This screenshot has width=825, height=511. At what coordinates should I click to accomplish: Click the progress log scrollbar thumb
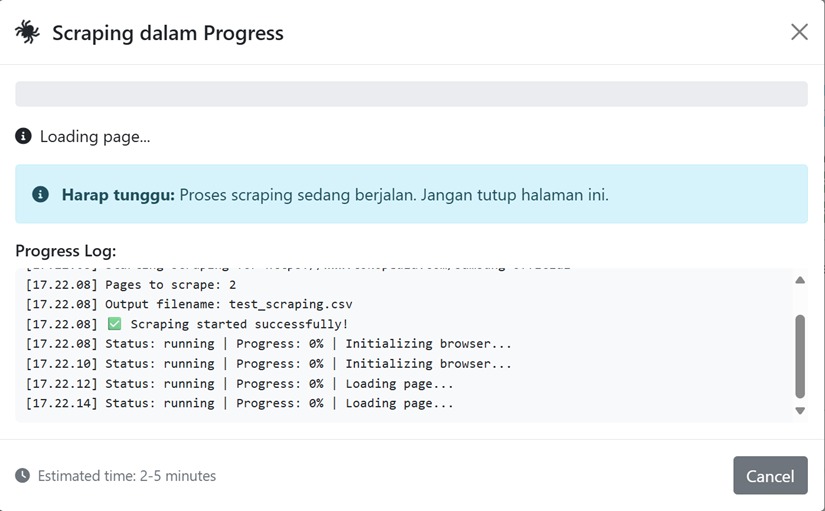(799, 355)
